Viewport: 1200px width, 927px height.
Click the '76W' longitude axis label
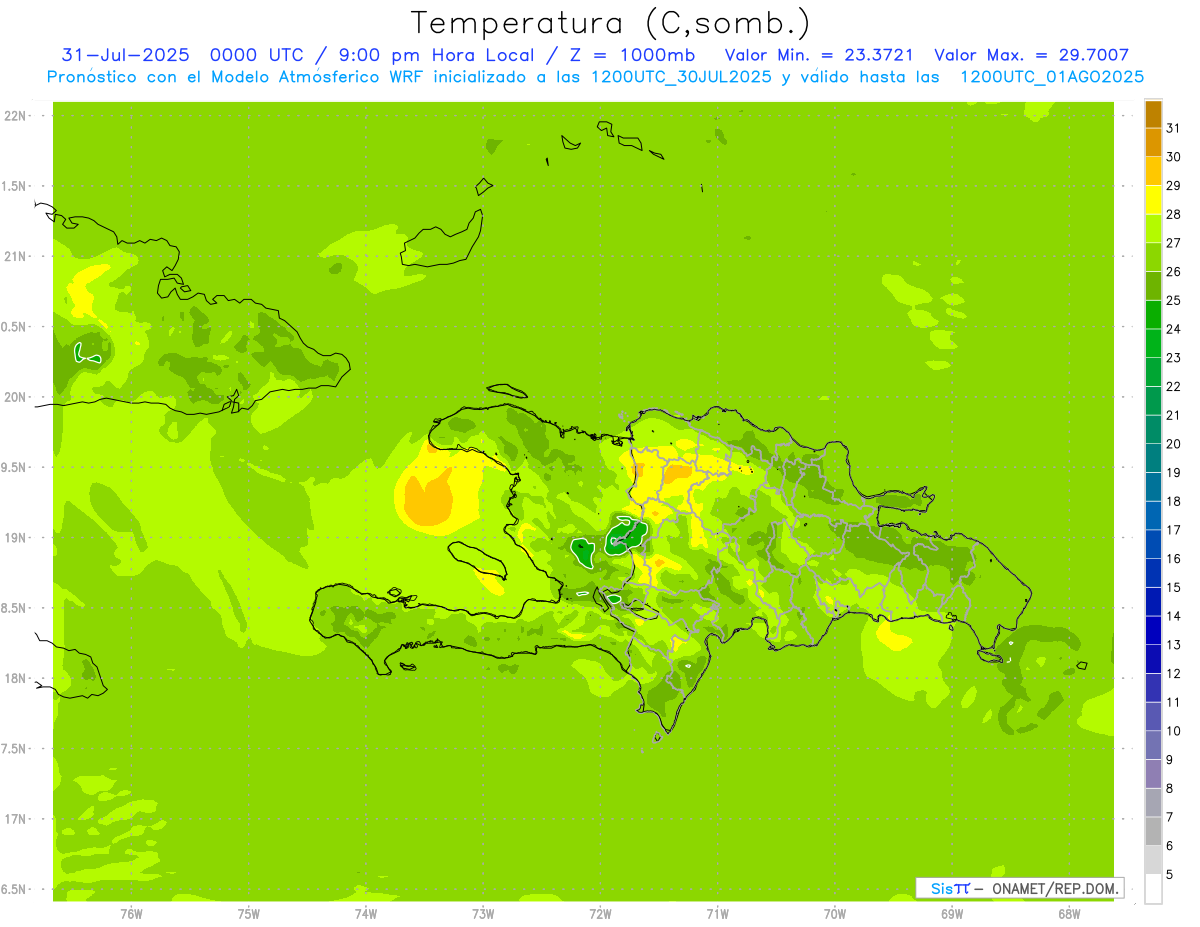pos(131,914)
